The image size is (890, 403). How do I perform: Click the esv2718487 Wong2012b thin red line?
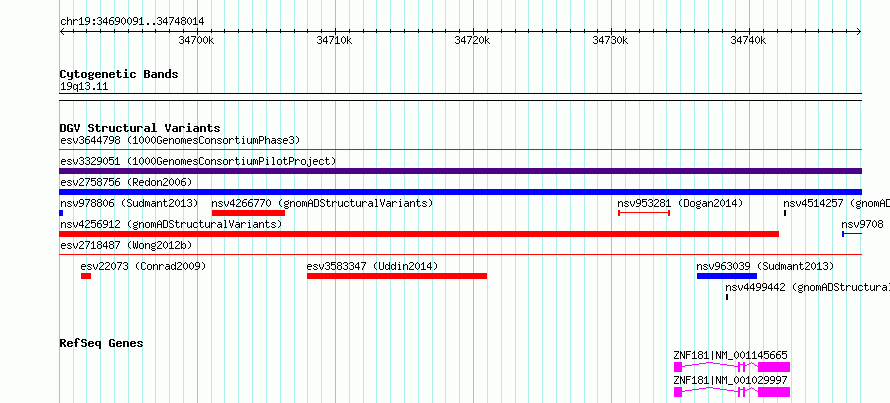point(460,255)
